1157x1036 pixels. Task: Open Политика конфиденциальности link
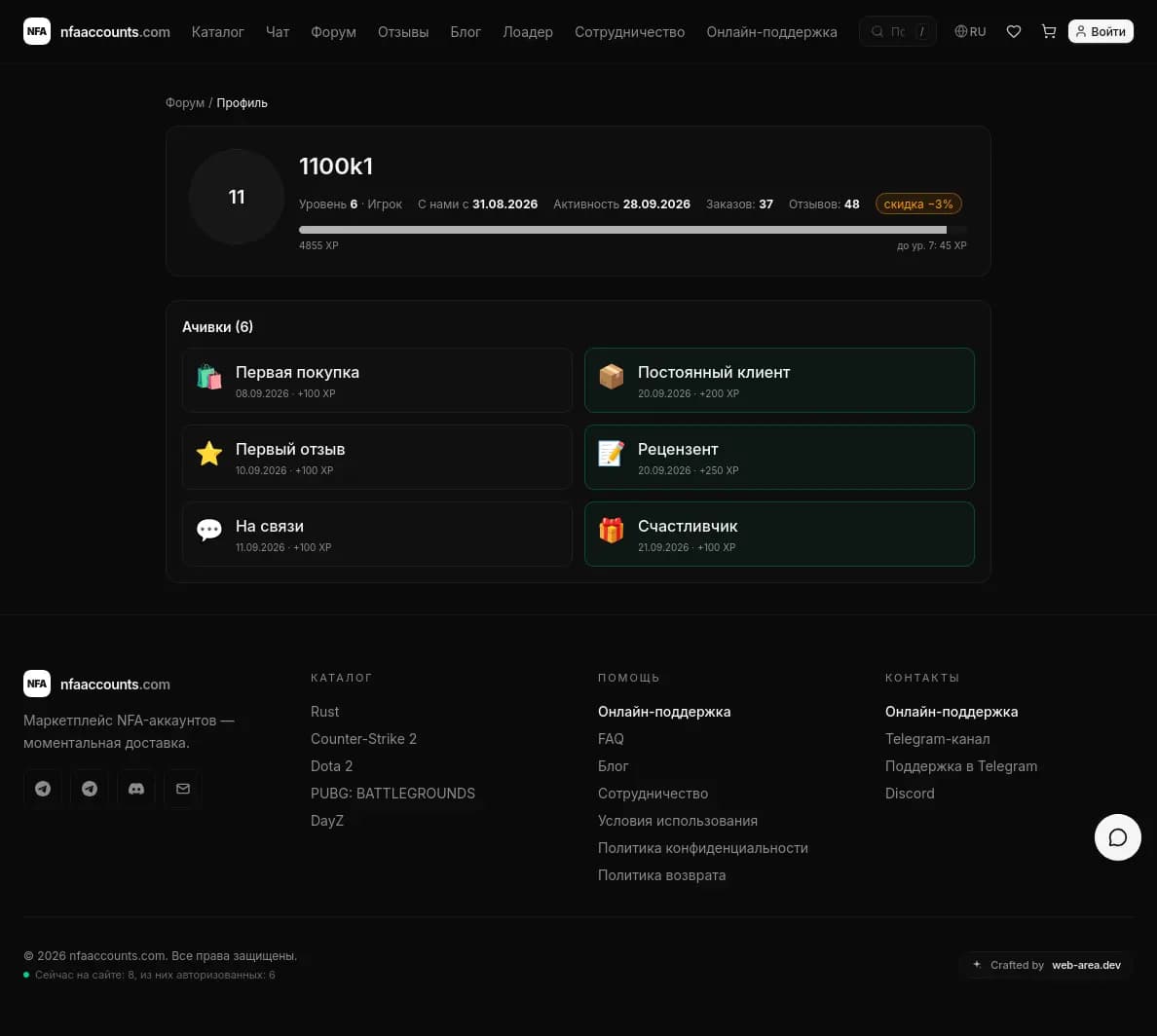tap(702, 848)
